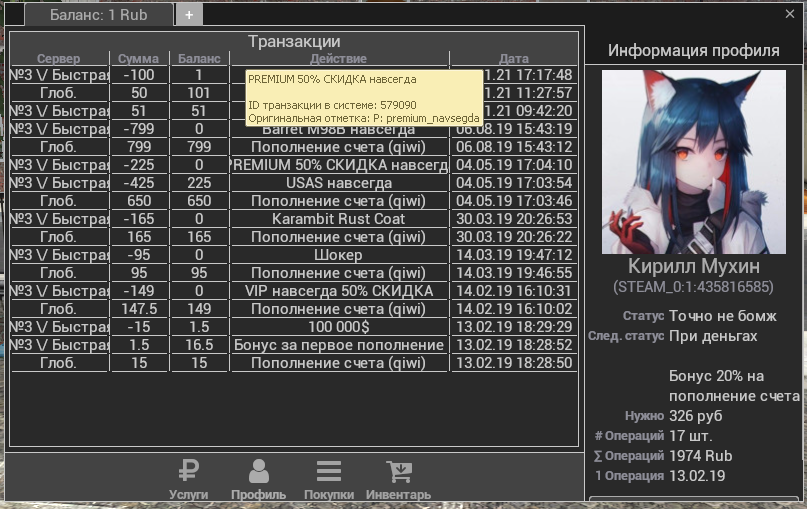This screenshot has height=509, width=807.
Task: Open the Покупки list icon
Action: pyautogui.click(x=328, y=479)
